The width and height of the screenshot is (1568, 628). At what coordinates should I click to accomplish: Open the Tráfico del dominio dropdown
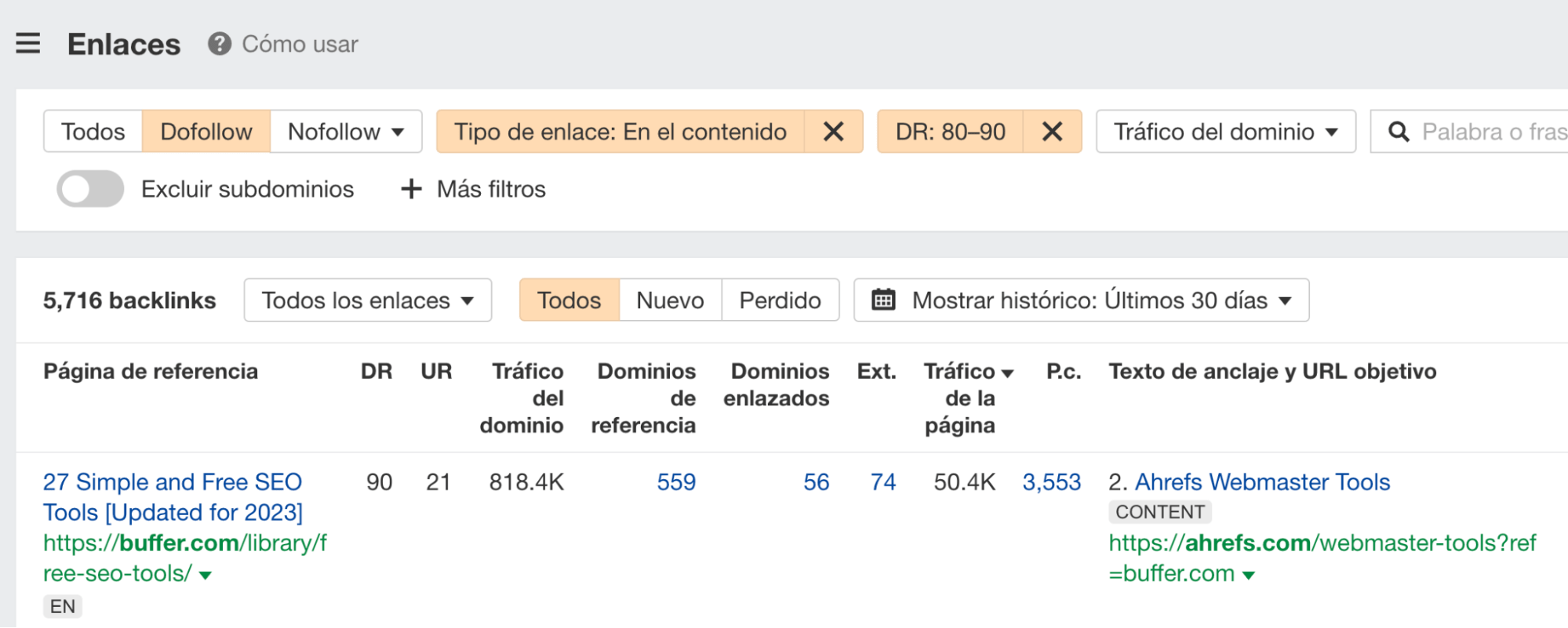(1226, 132)
